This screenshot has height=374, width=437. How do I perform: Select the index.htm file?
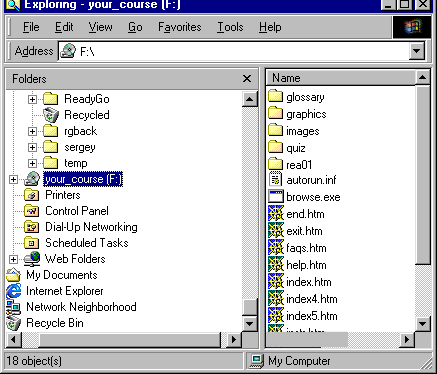(x=300, y=282)
